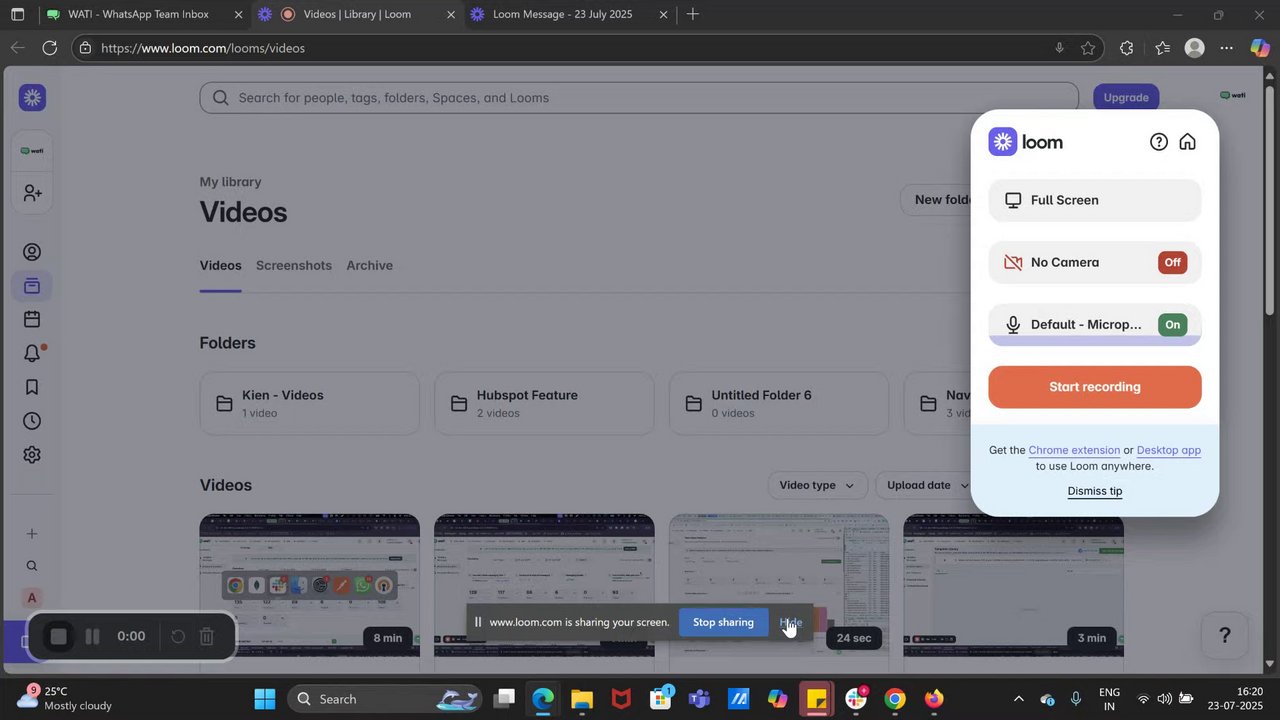Click the small search icon in sidebar

click(x=32, y=566)
